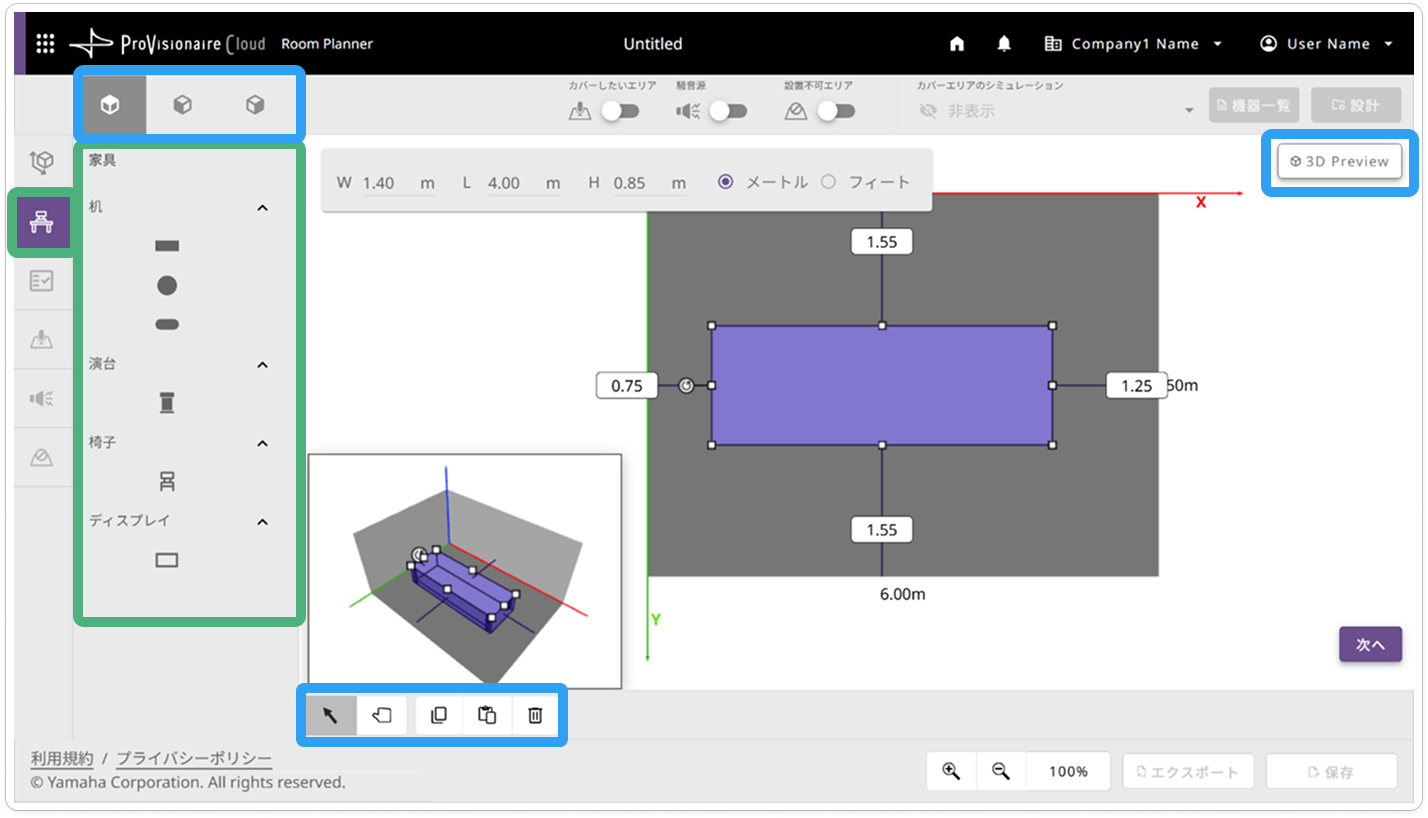Click the 0.75 distance label

627,386
